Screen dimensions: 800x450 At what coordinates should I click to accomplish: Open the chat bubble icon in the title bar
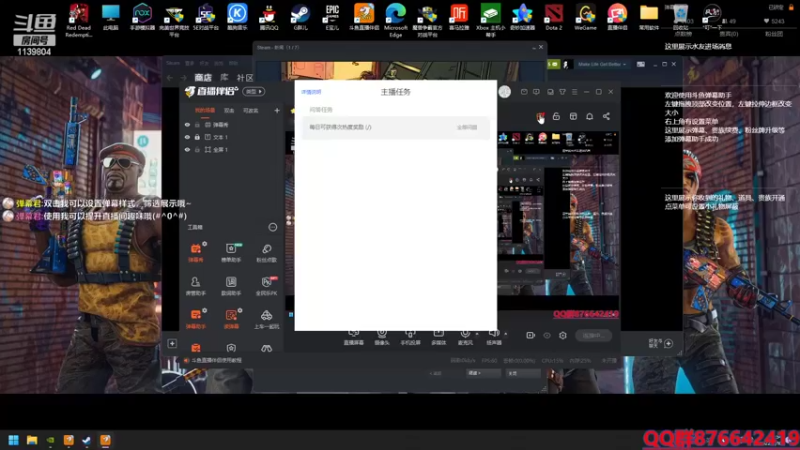536,92
